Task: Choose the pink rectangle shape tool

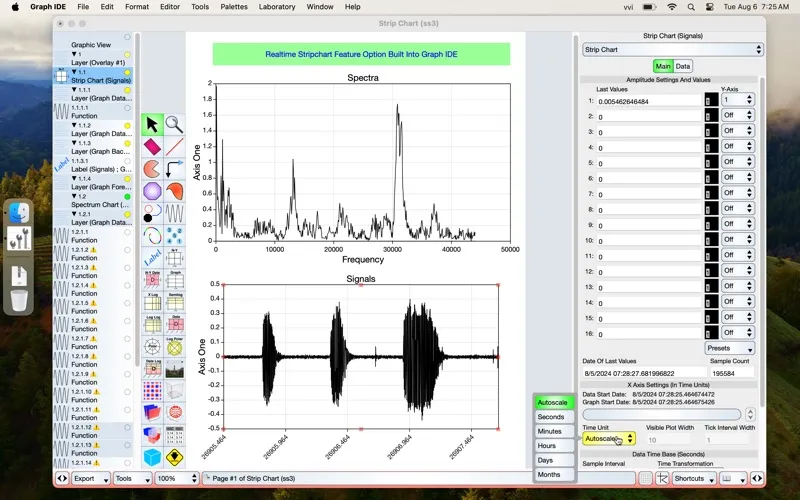Action: click(x=152, y=147)
